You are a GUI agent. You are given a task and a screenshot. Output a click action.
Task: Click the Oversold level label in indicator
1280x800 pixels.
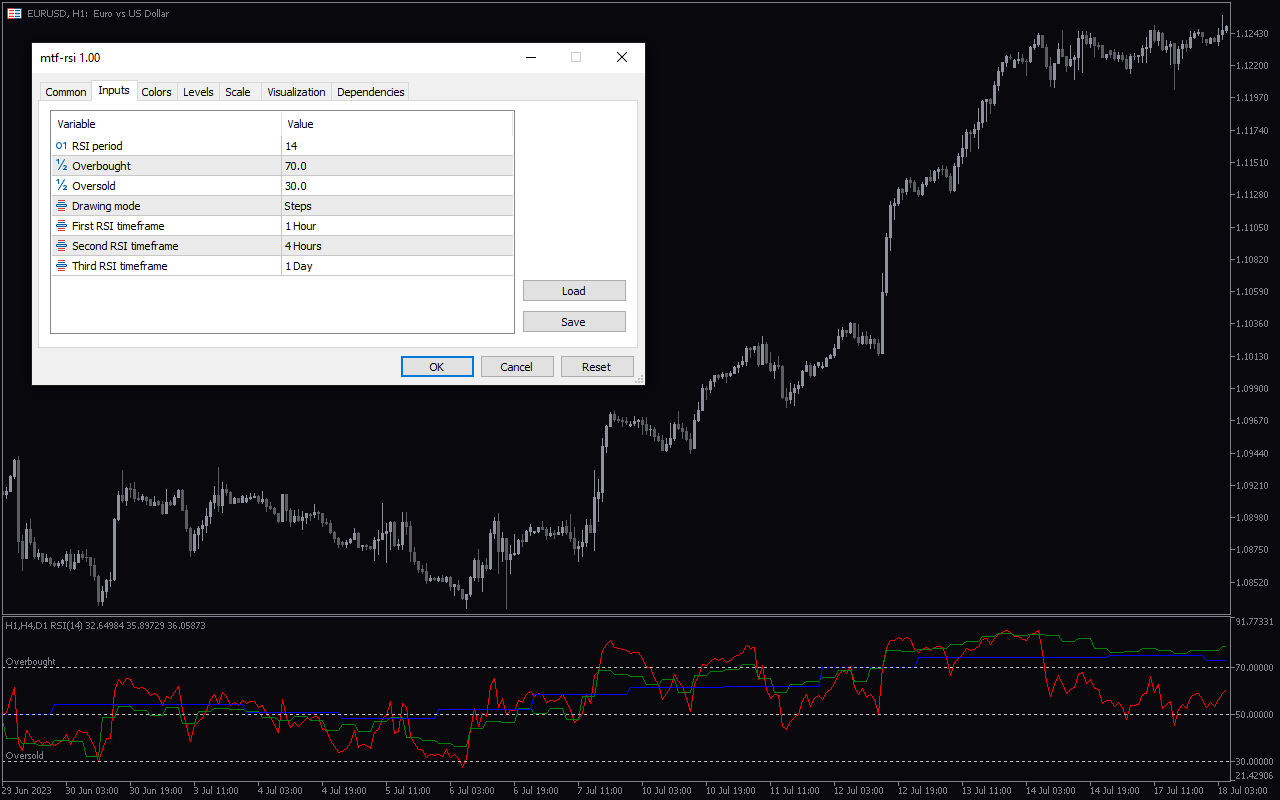[24, 756]
